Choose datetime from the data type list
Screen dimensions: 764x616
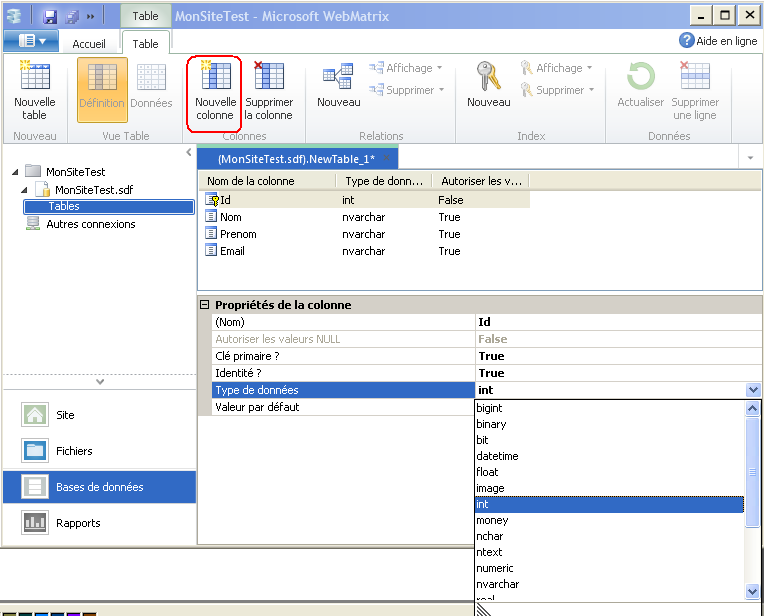pyautogui.click(x=497, y=456)
